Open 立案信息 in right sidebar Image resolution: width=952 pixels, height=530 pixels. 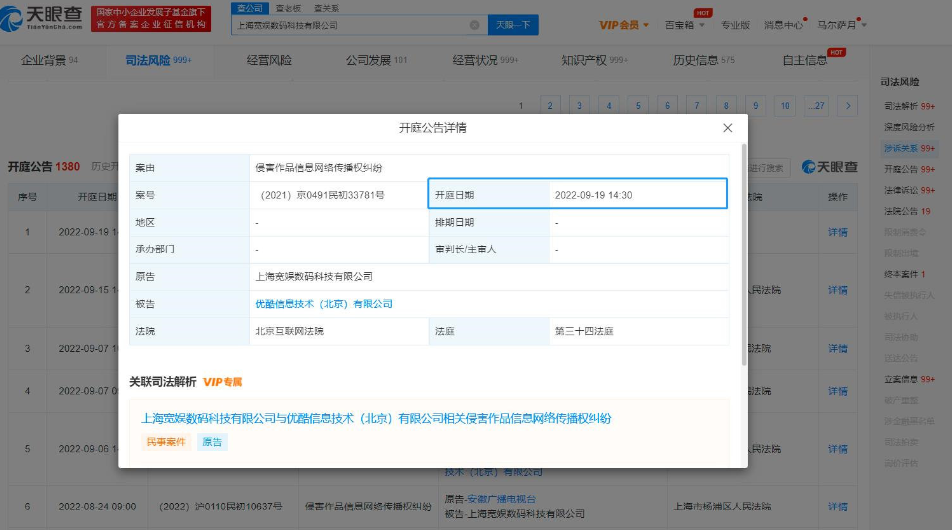(x=909, y=379)
